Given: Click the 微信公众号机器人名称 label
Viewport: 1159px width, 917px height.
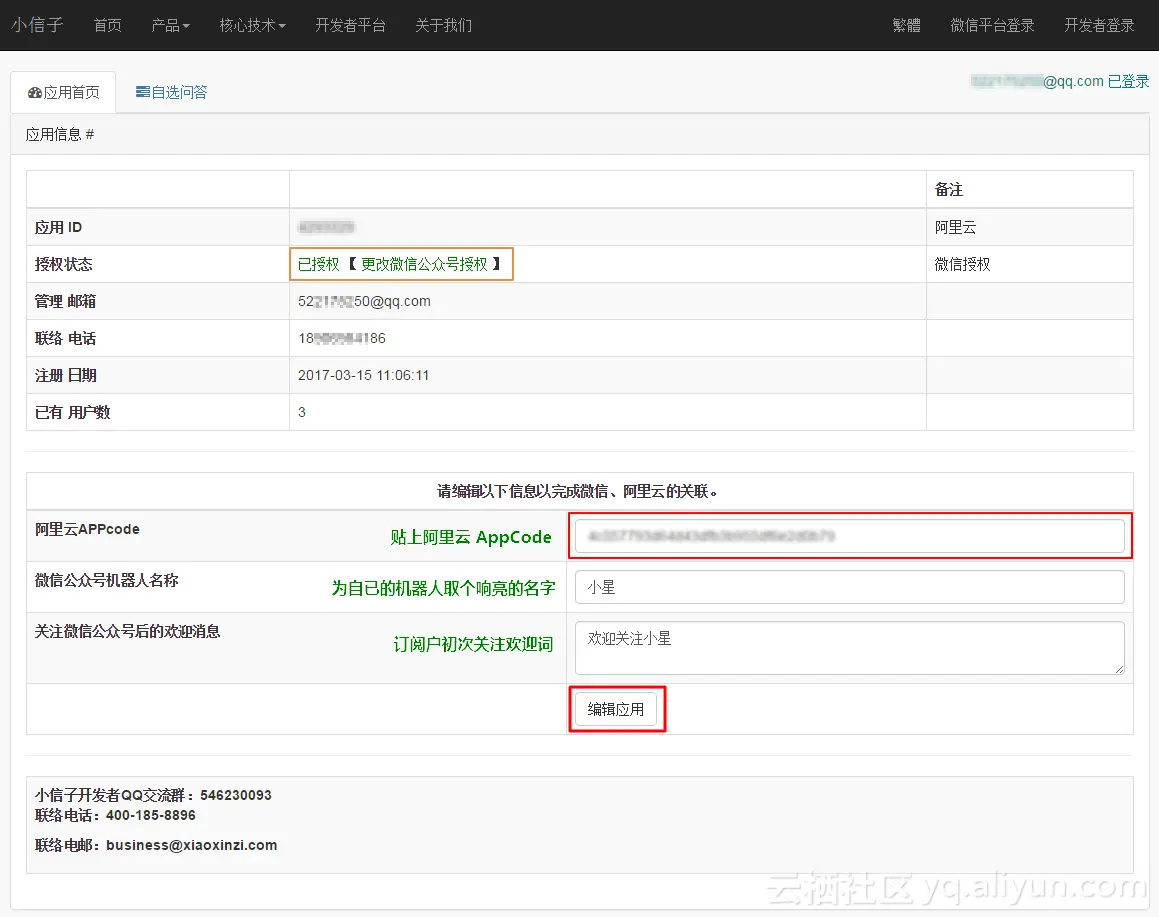Looking at the screenshot, I should point(106,580).
